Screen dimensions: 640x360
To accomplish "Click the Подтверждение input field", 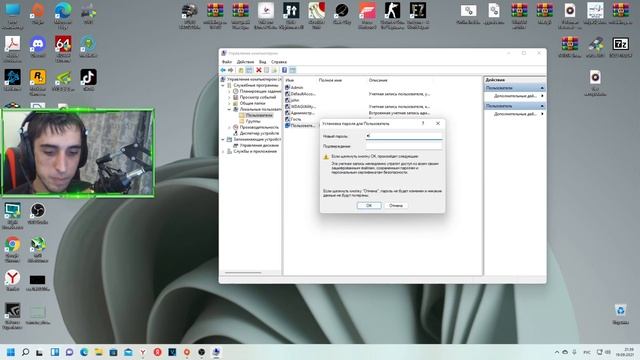I will (404, 146).
